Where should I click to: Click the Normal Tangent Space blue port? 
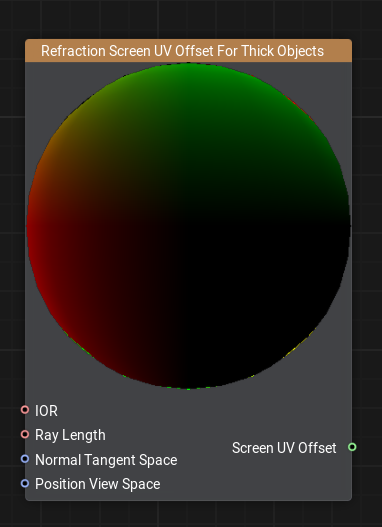[x=25, y=459]
